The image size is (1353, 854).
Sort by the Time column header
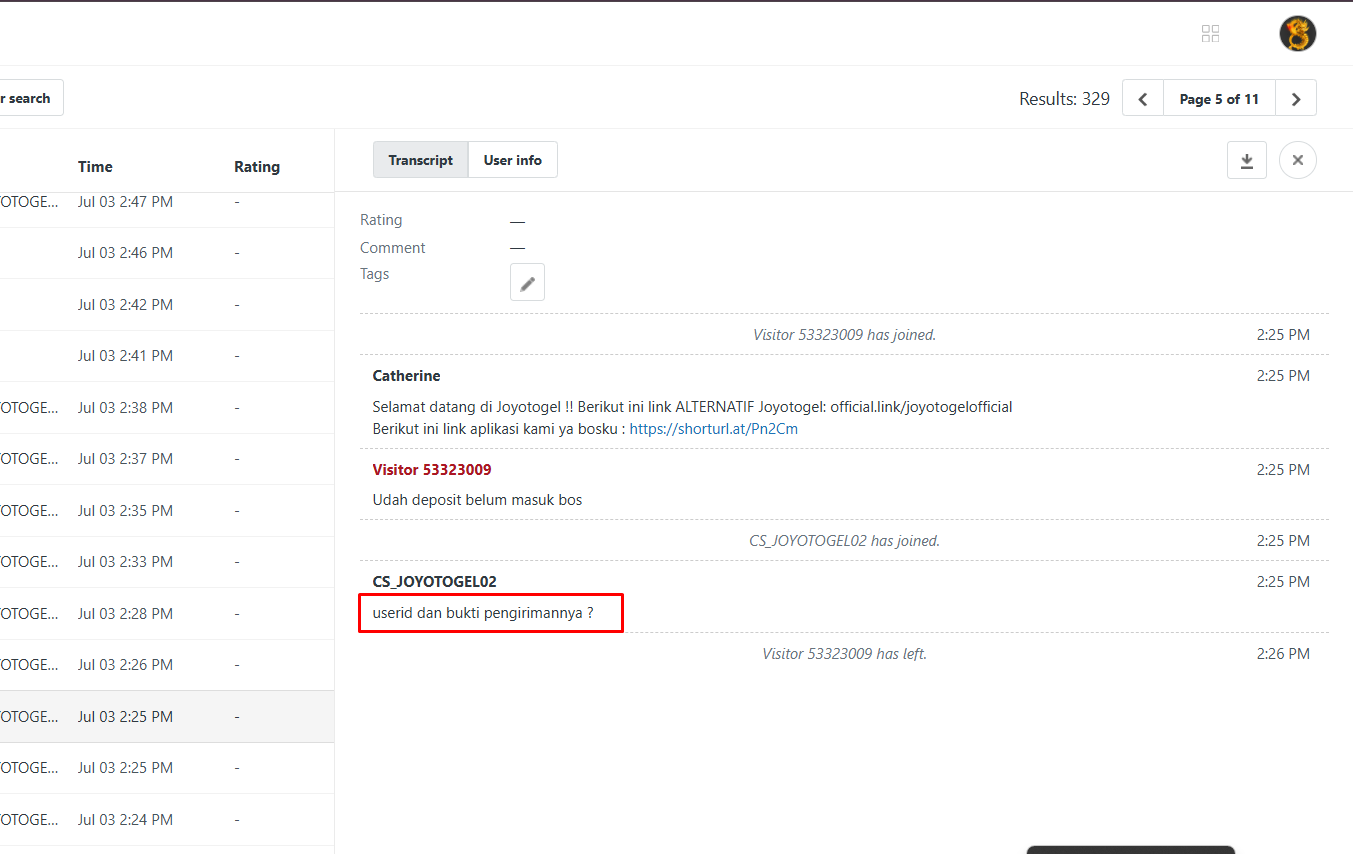click(95, 166)
